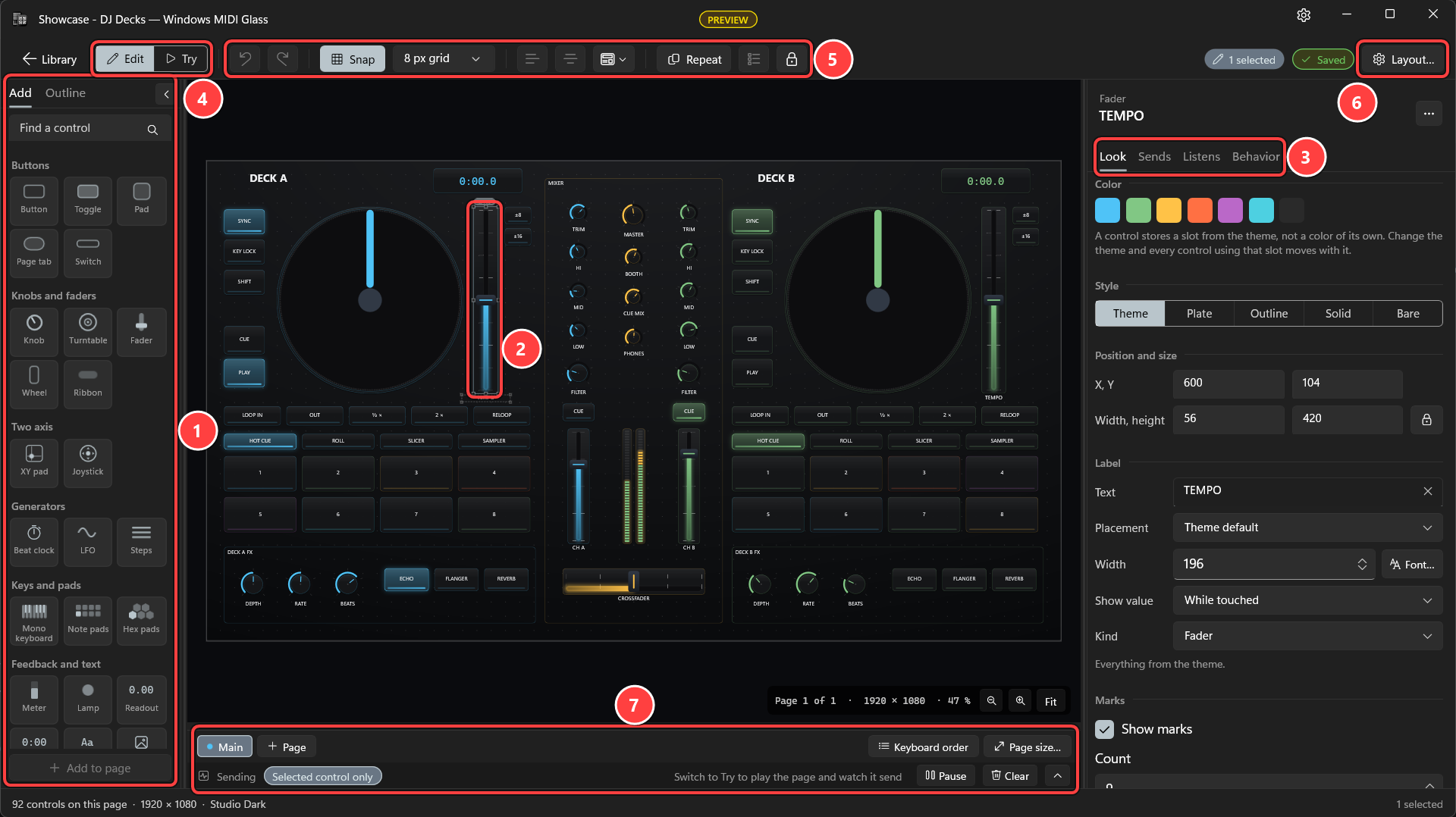Screen dimensions: 1456x817
Task: Choose the Outline style option
Action: 1269,314
